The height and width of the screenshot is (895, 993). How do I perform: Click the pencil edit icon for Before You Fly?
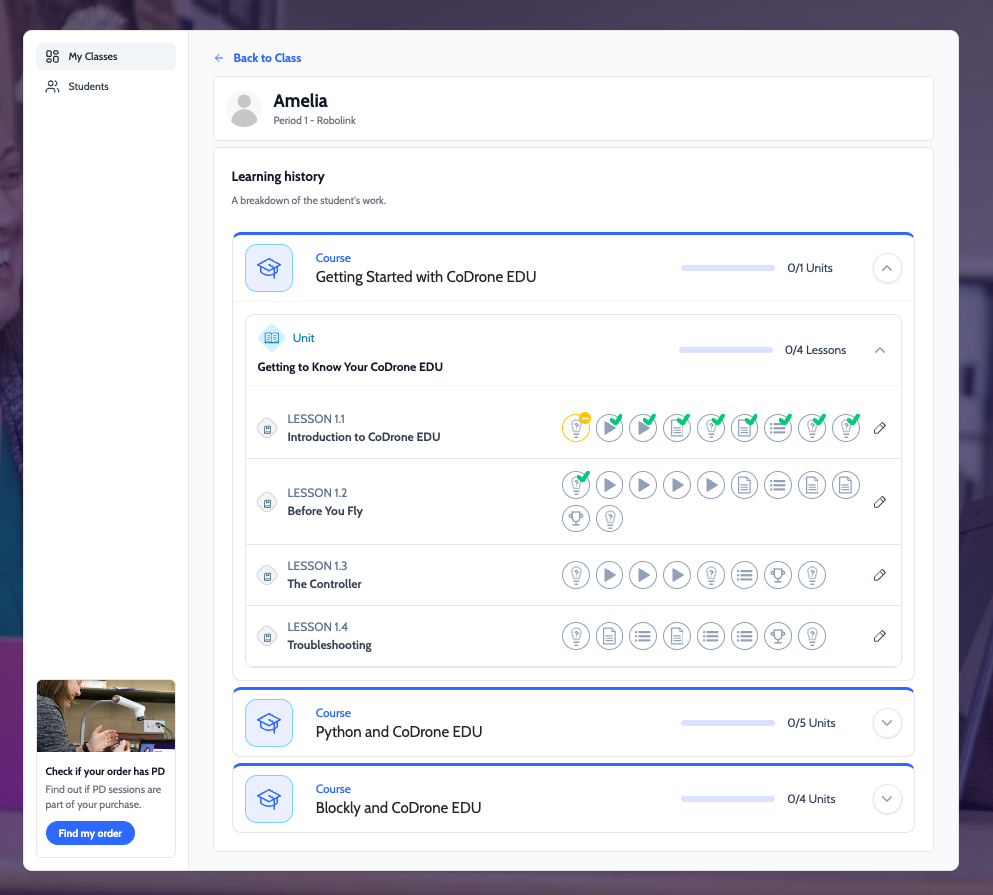880,502
